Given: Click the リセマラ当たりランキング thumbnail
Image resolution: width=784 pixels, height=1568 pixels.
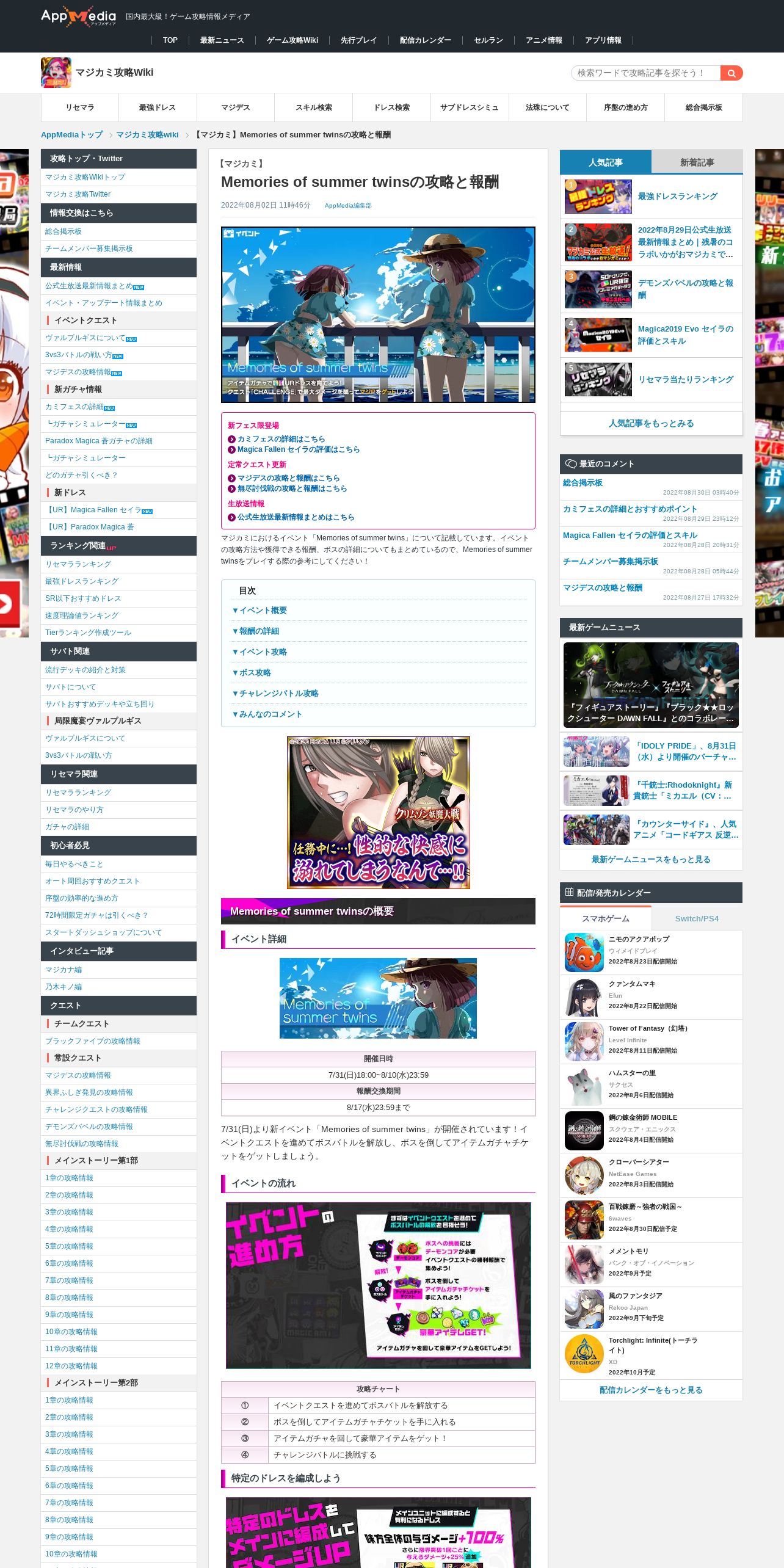Looking at the screenshot, I should 598,379.
